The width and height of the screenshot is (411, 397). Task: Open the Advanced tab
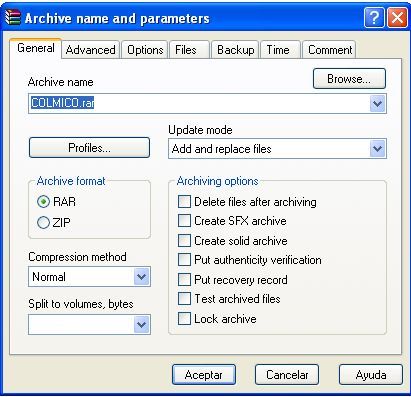tap(91, 50)
